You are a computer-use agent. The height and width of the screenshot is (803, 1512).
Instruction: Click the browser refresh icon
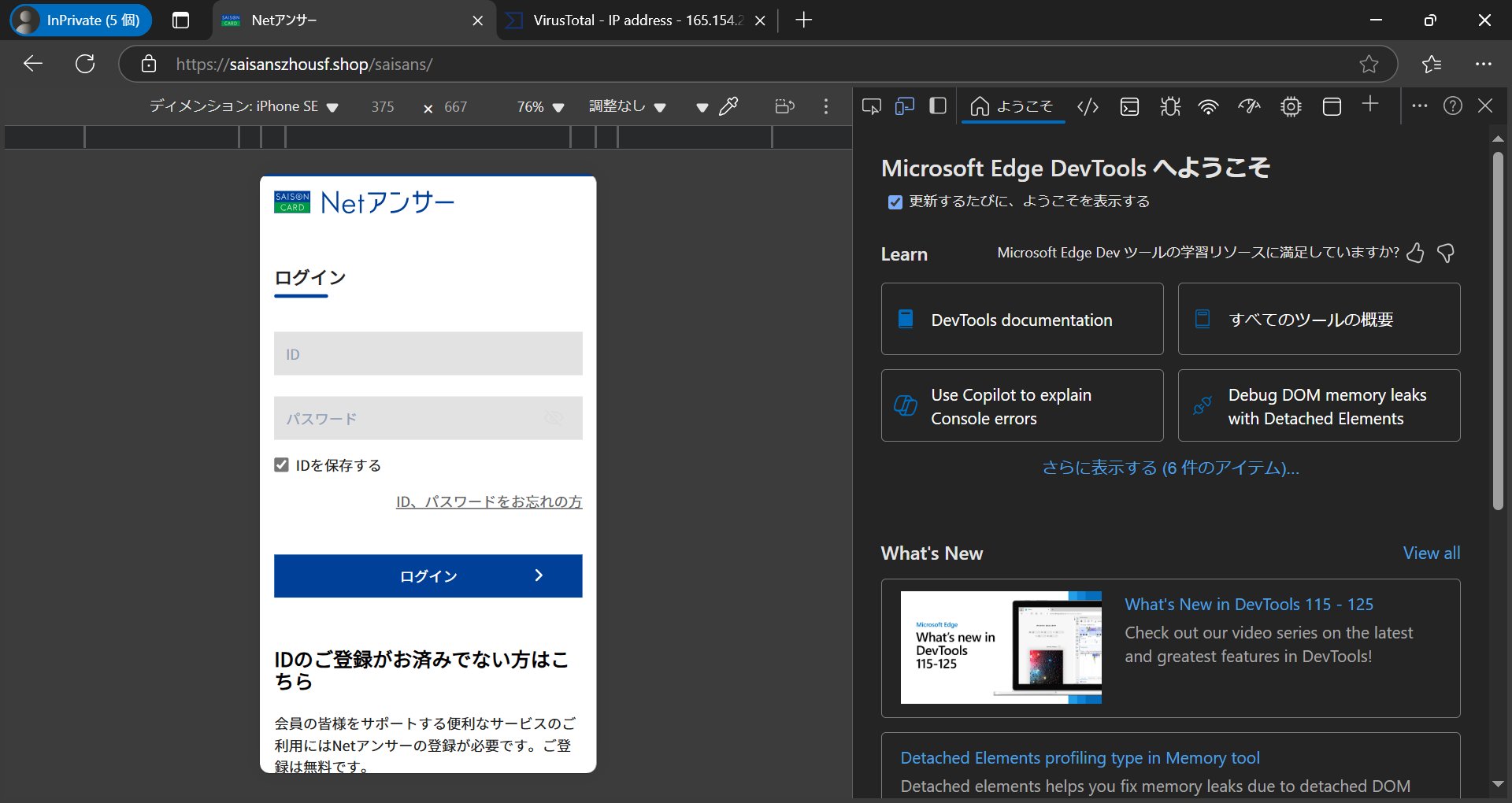pyautogui.click(x=85, y=64)
